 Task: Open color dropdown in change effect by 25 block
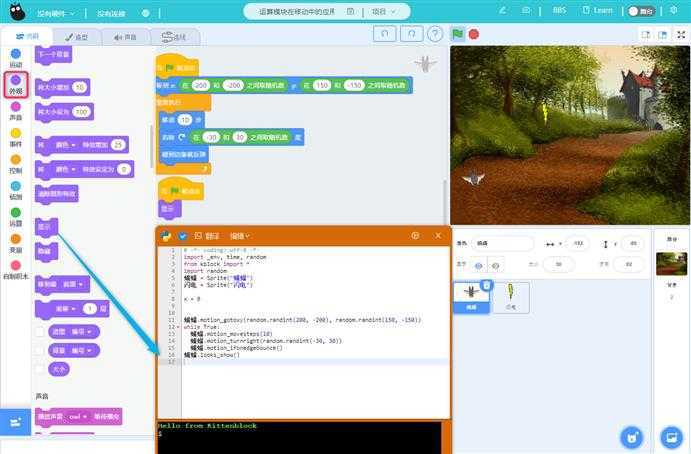point(65,145)
